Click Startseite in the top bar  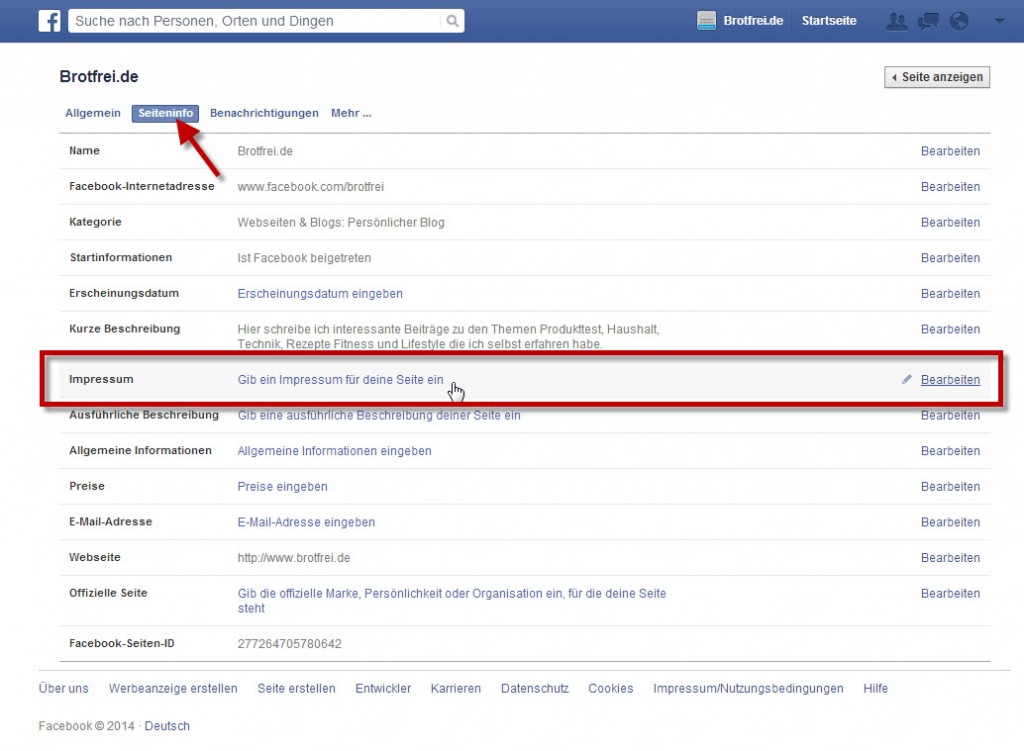(x=829, y=19)
